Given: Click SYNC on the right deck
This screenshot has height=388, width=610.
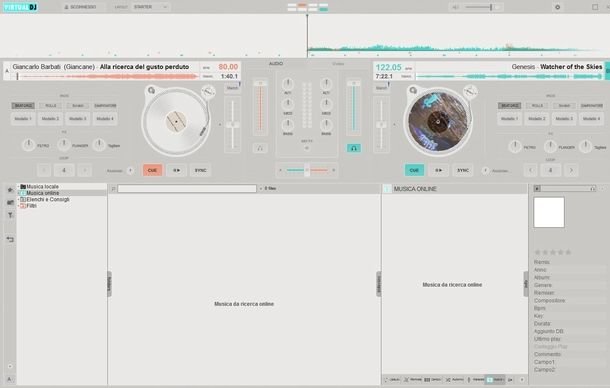Looking at the screenshot, I should [x=463, y=170].
